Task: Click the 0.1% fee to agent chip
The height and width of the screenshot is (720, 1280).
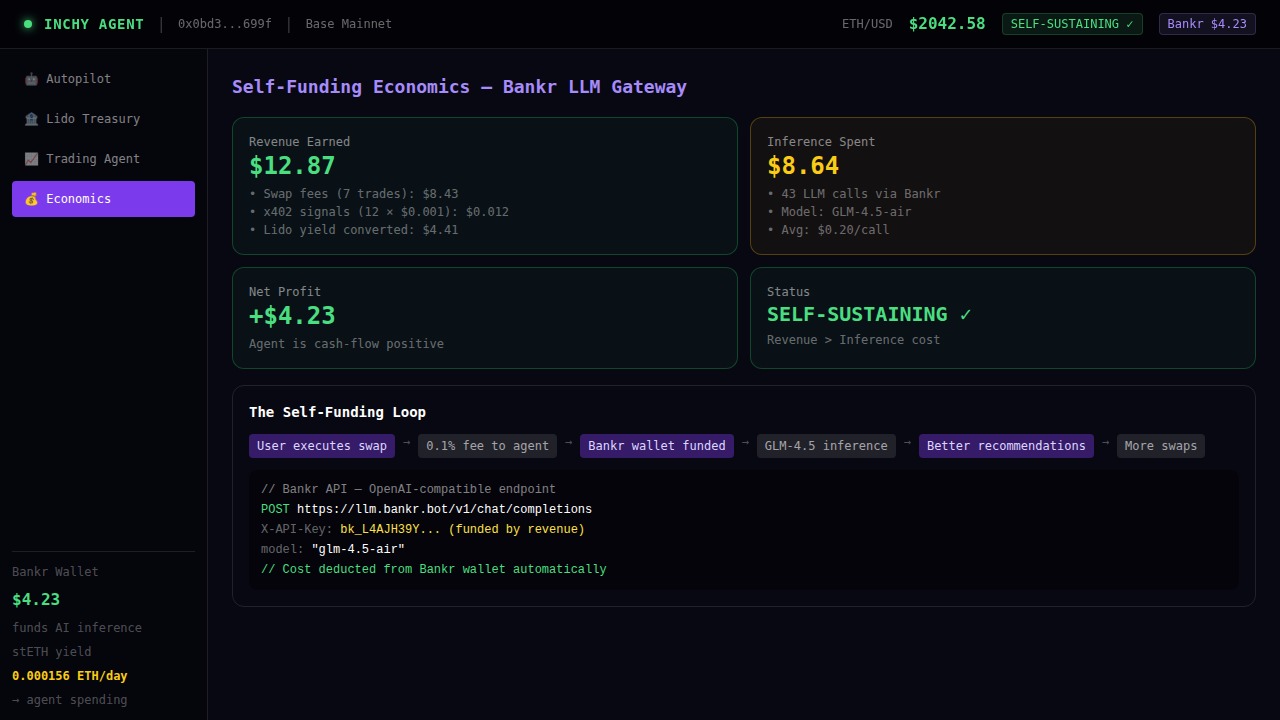Action: pyautogui.click(x=487, y=446)
